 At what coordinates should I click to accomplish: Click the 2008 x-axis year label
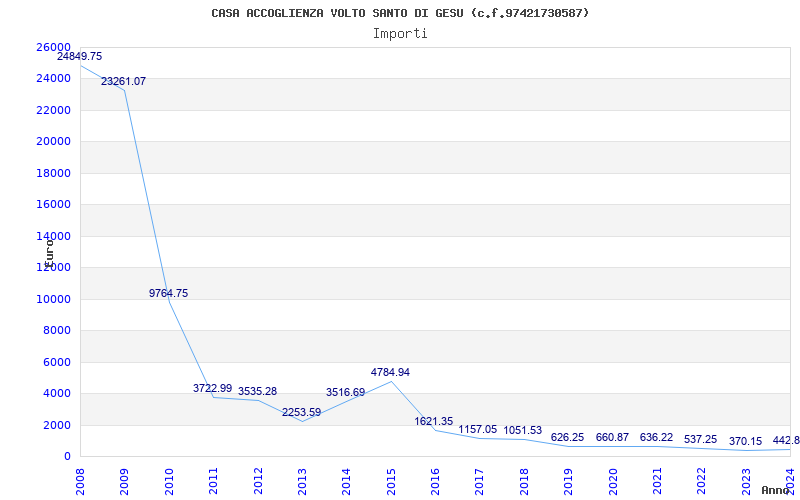pos(80,481)
